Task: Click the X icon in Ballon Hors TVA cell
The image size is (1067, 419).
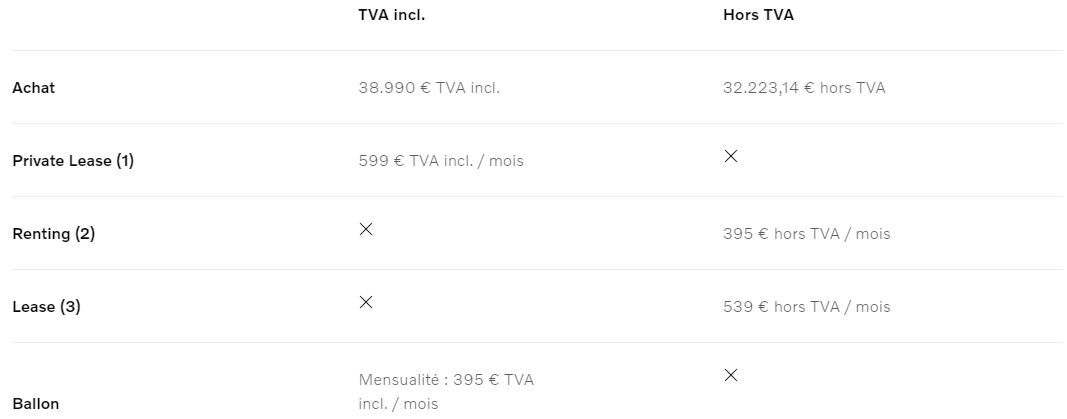Action: (731, 375)
